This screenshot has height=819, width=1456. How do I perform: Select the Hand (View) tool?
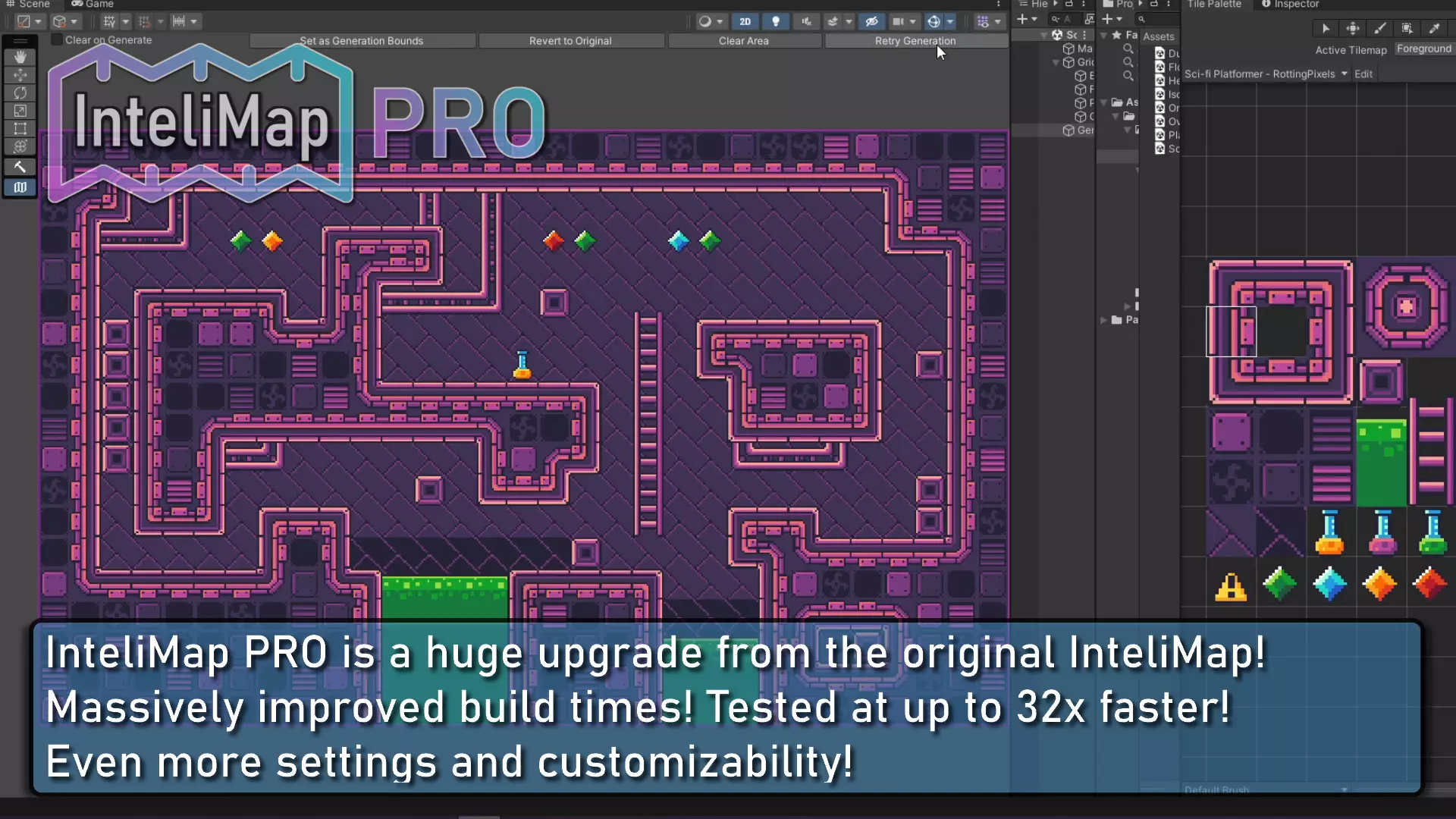(20, 57)
